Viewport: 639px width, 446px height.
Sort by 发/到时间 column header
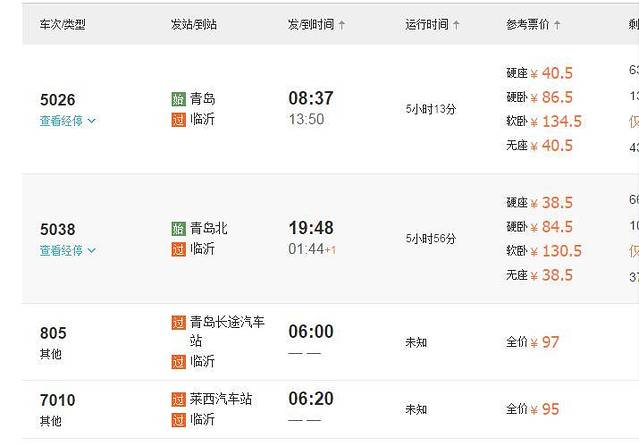[316, 24]
